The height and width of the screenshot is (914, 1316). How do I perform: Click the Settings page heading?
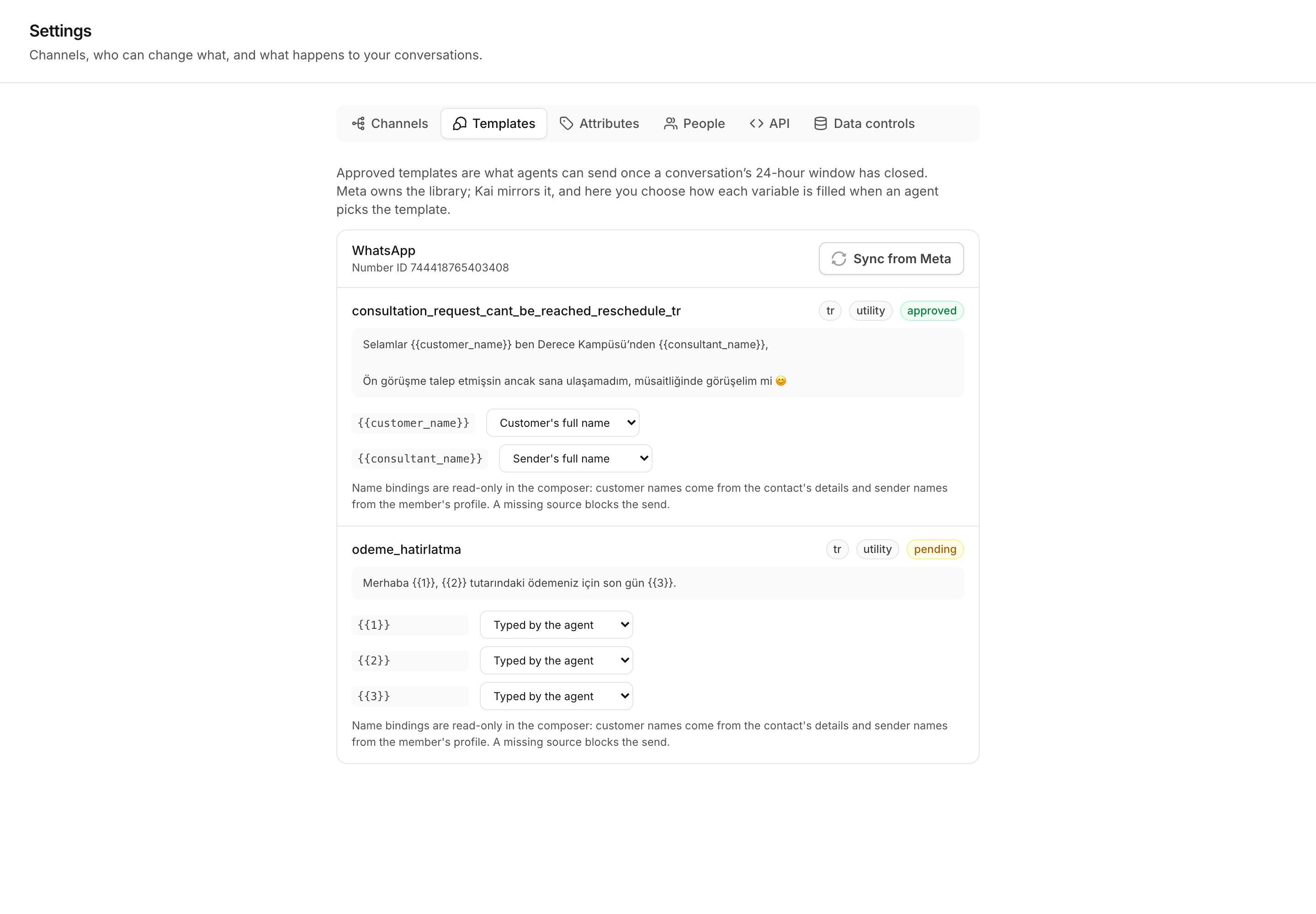click(x=60, y=31)
